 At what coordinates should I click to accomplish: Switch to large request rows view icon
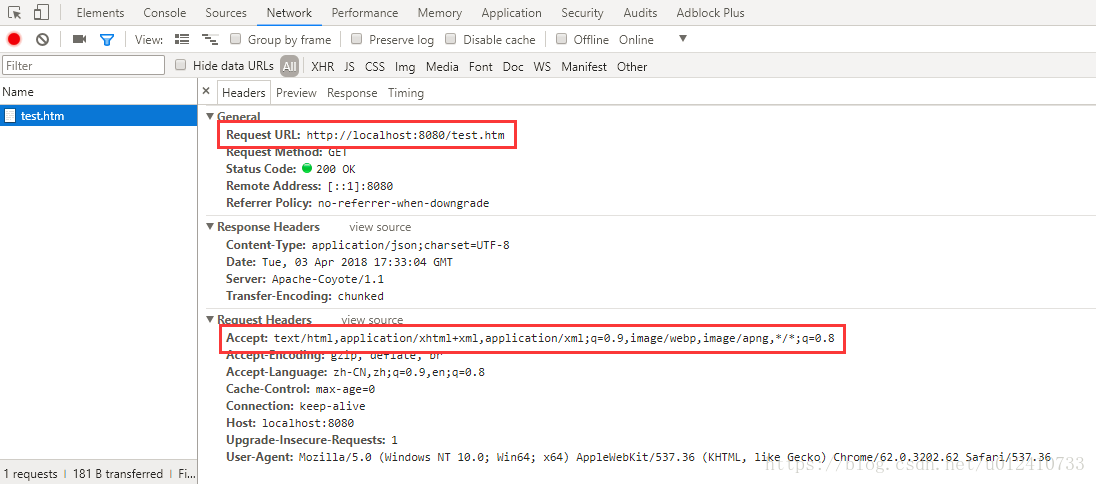182,39
